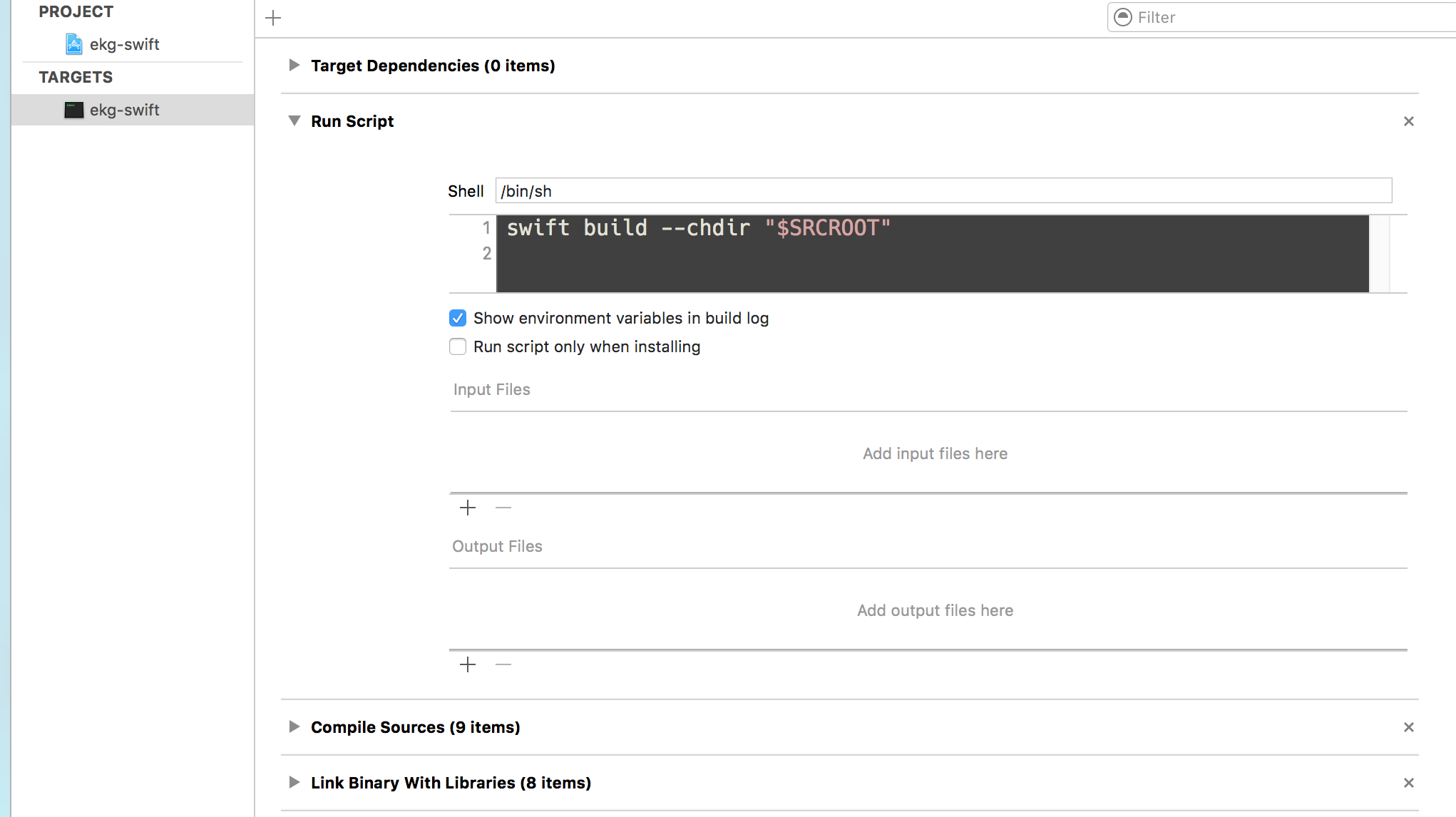Viewport: 1456px width, 817px height.
Task: Remove an input file with the minus button
Action: click(x=503, y=508)
